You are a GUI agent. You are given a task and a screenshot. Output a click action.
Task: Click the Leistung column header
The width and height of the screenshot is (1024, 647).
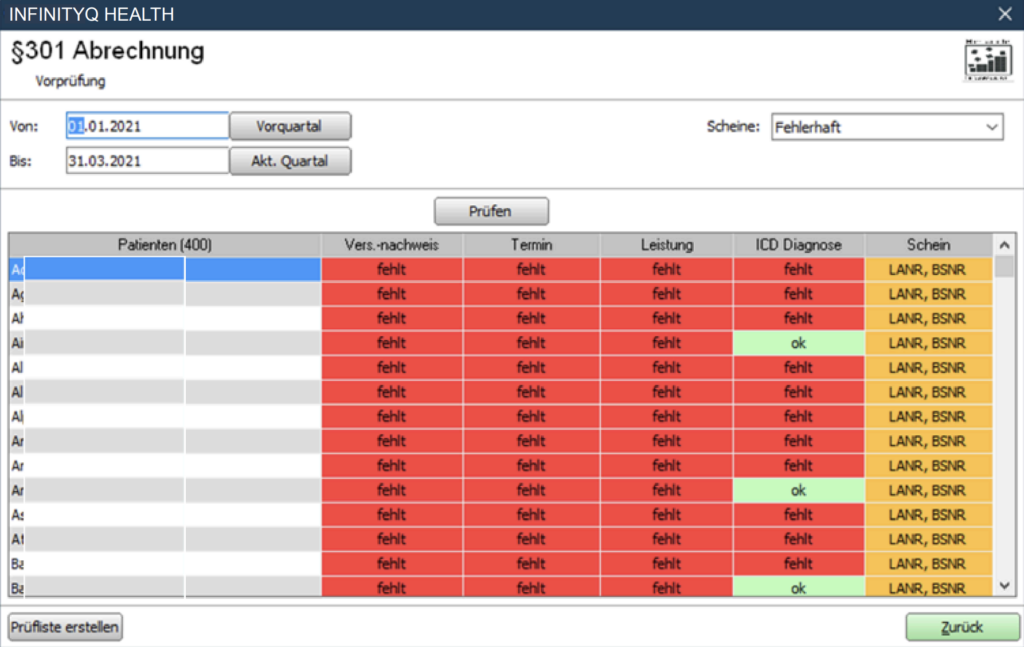pos(666,245)
